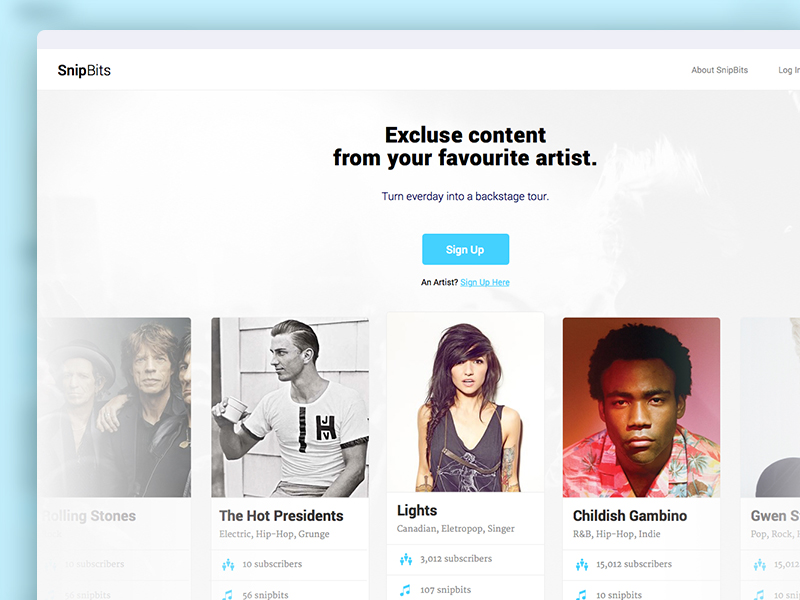
Task: Open the About SnipBits page
Action: click(x=719, y=70)
